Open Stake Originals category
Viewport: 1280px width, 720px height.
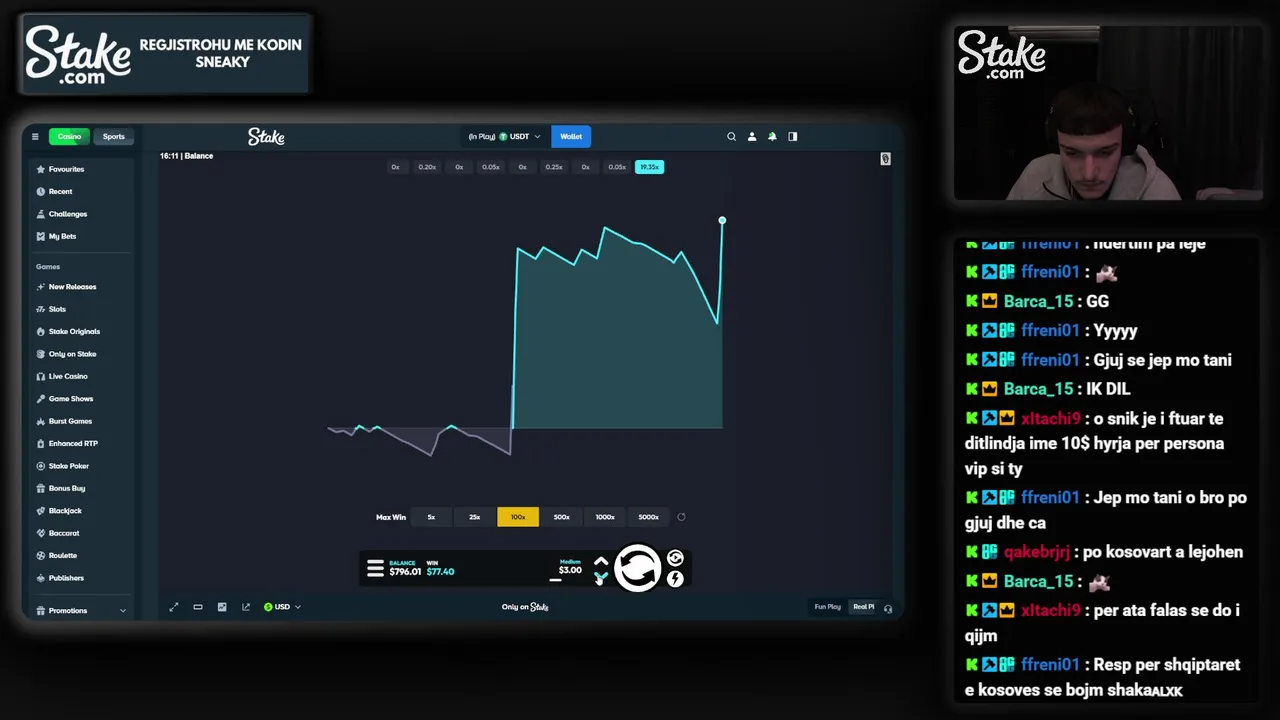74,331
